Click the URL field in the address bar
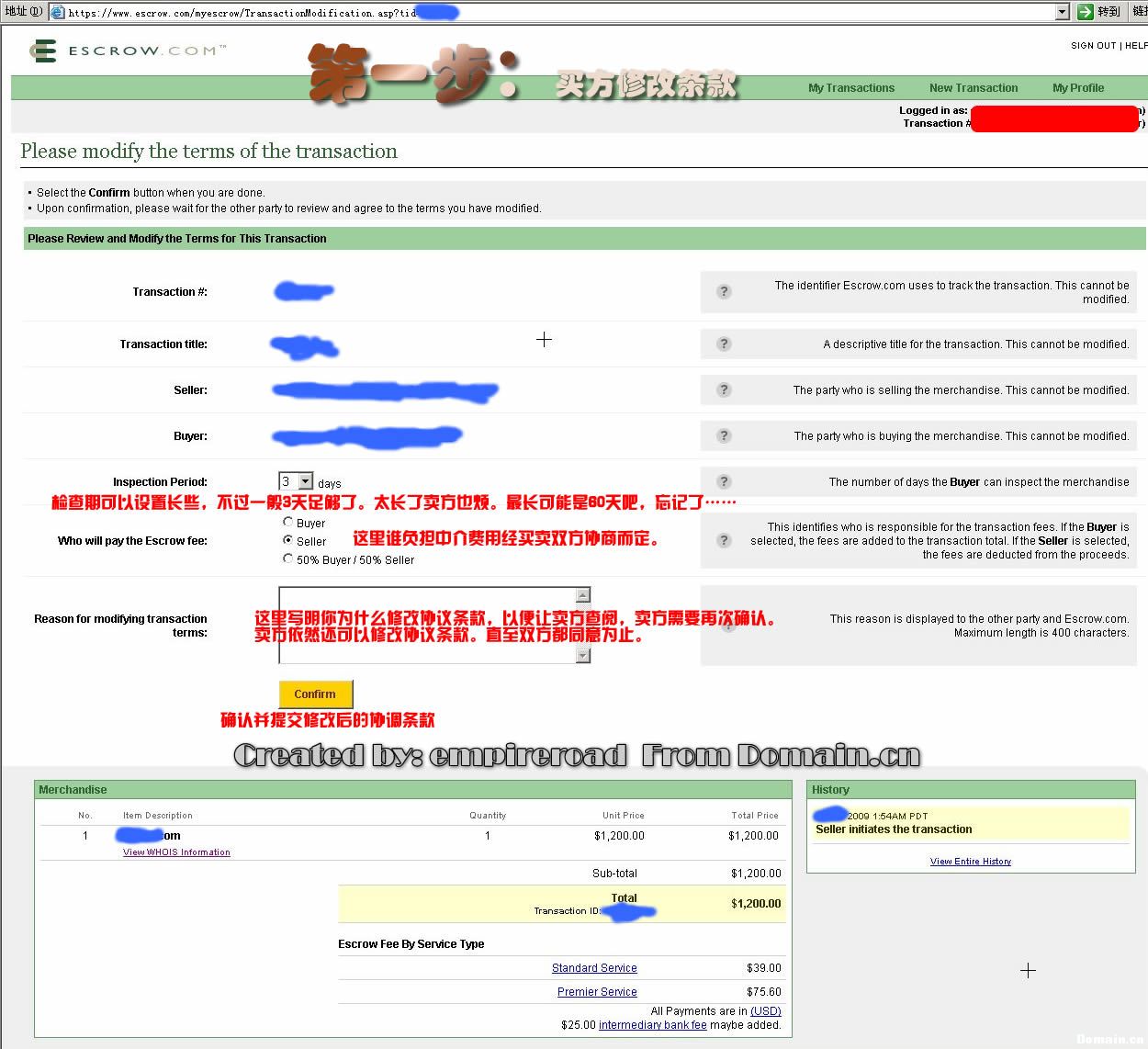The width and height of the screenshot is (1148, 1049). coord(551,12)
